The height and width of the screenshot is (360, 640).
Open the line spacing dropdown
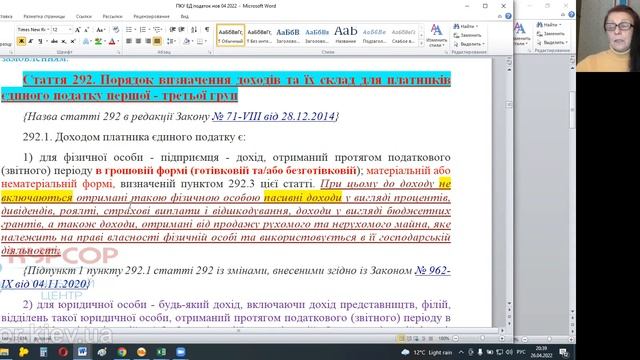pyautogui.click(x=171, y=41)
